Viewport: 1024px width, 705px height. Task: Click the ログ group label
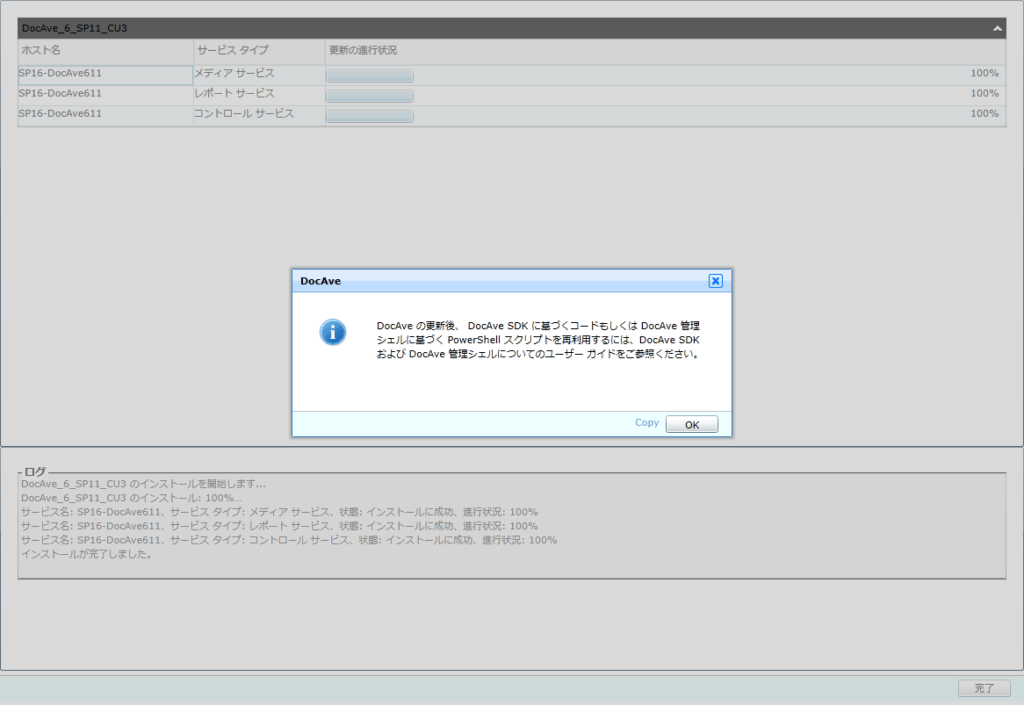(x=35, y=471)
